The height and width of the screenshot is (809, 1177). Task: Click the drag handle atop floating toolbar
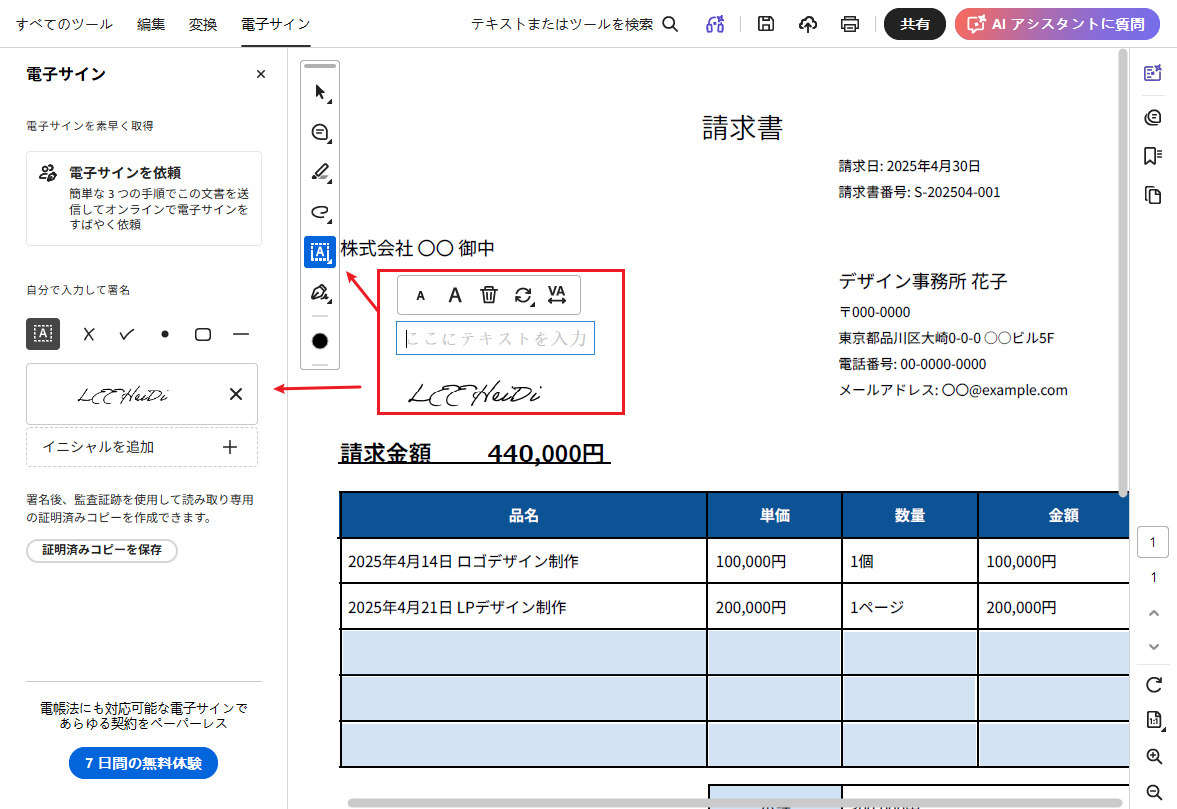coord(321,66)
